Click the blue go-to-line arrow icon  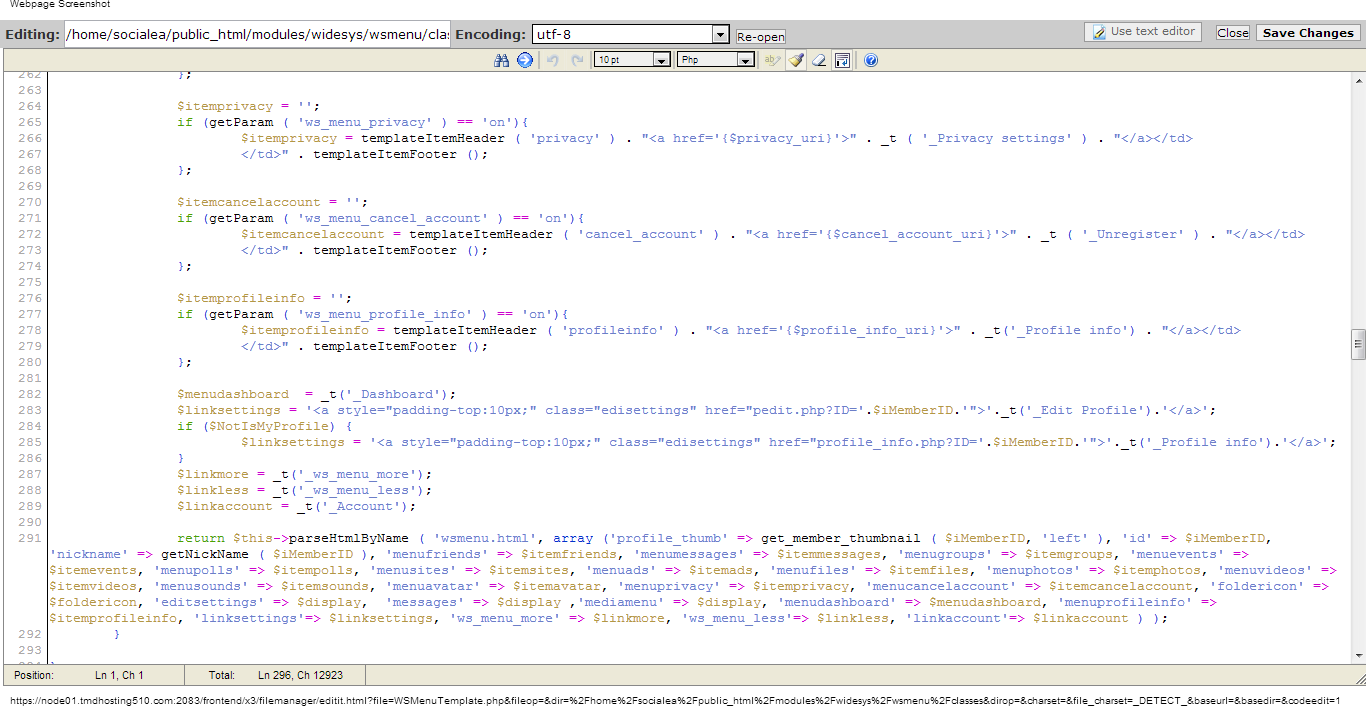(x=525, y=60)
